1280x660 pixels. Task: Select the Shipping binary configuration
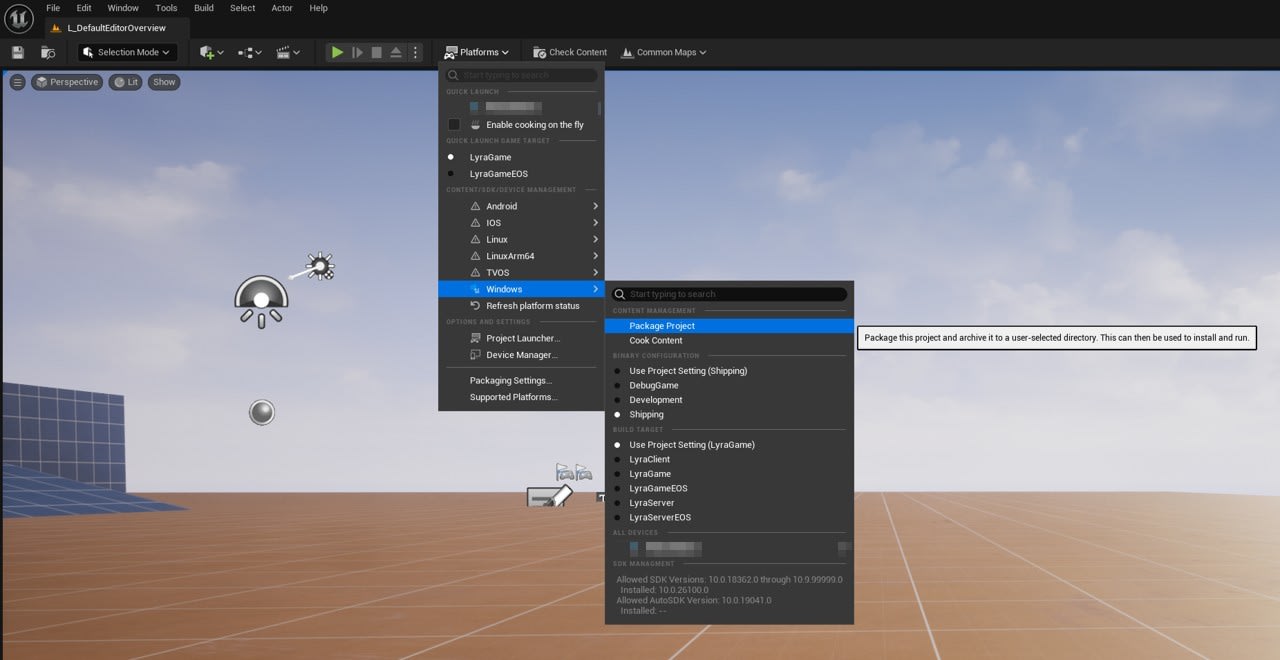(x=647, y=414)
